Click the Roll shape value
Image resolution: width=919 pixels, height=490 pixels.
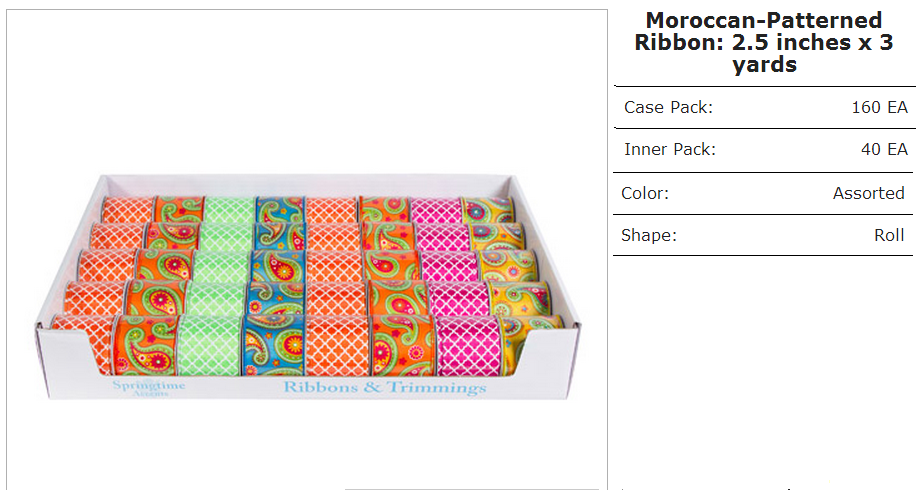click(x=889, y=236)
